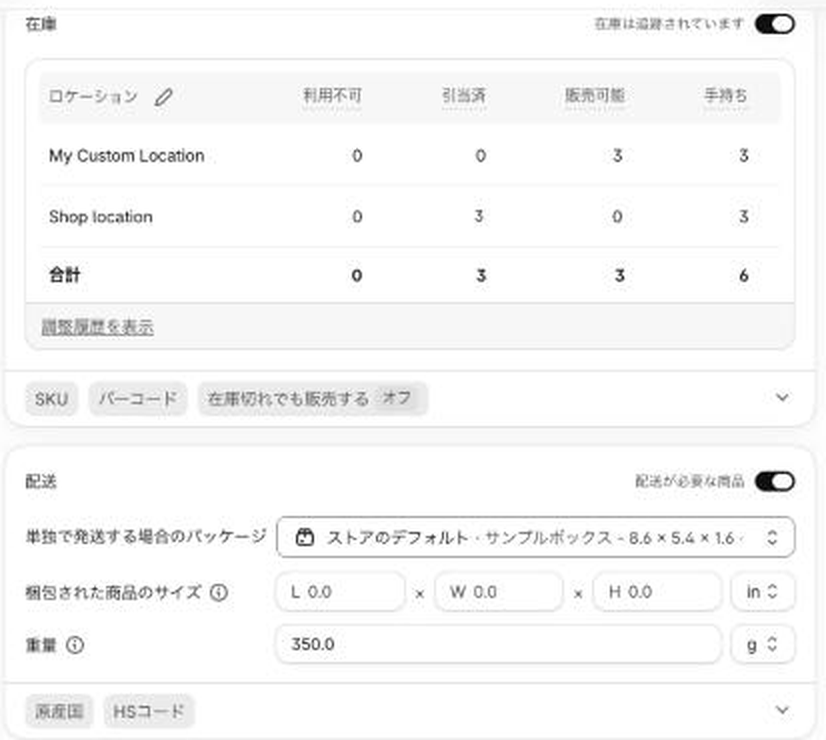The height and width of the screenshot is (740, 826).
Task: Open the 調整履歴を表示 link
Action: (x=97, y=327)
